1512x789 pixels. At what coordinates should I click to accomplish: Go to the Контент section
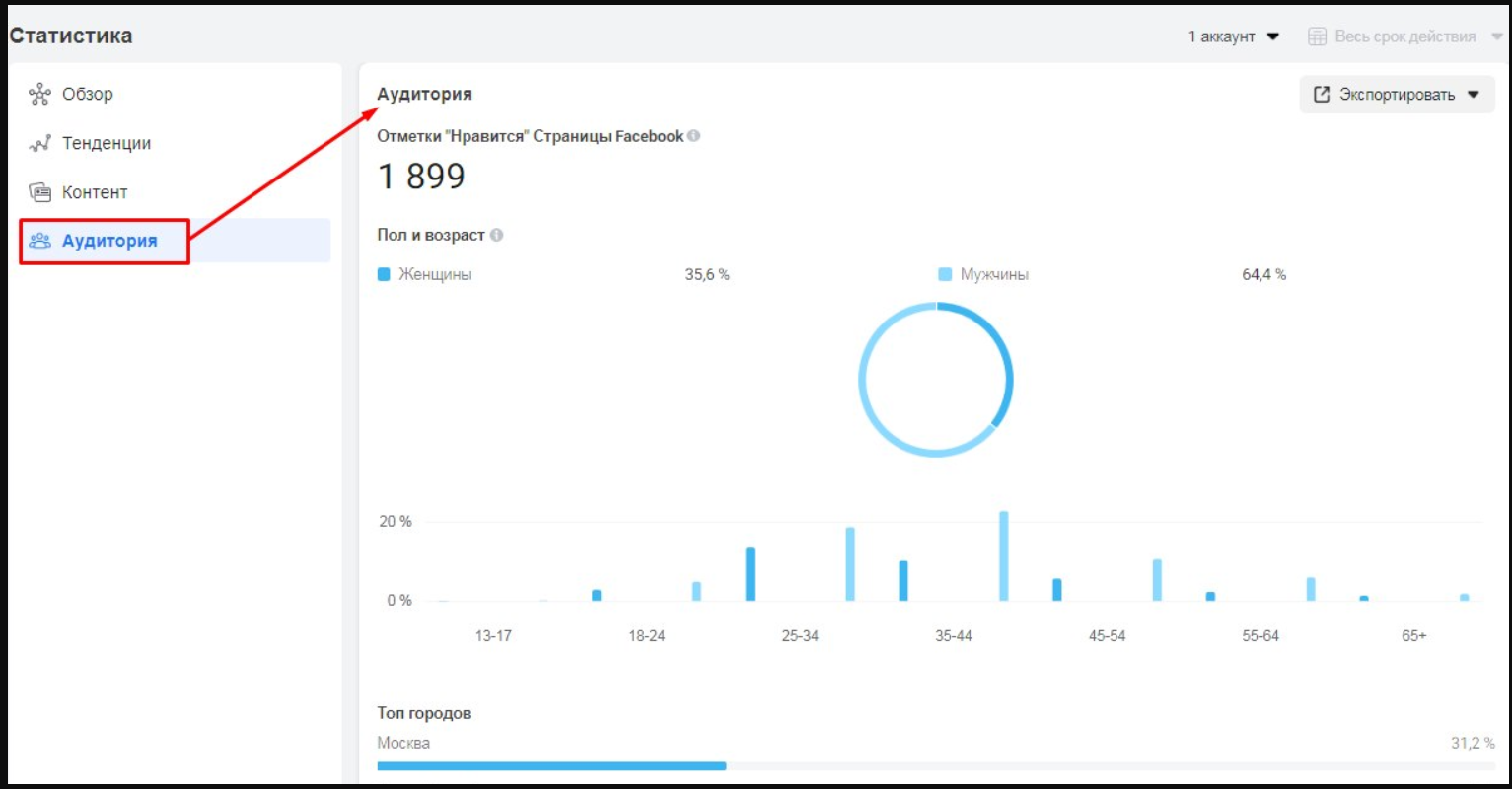[95, 192]
